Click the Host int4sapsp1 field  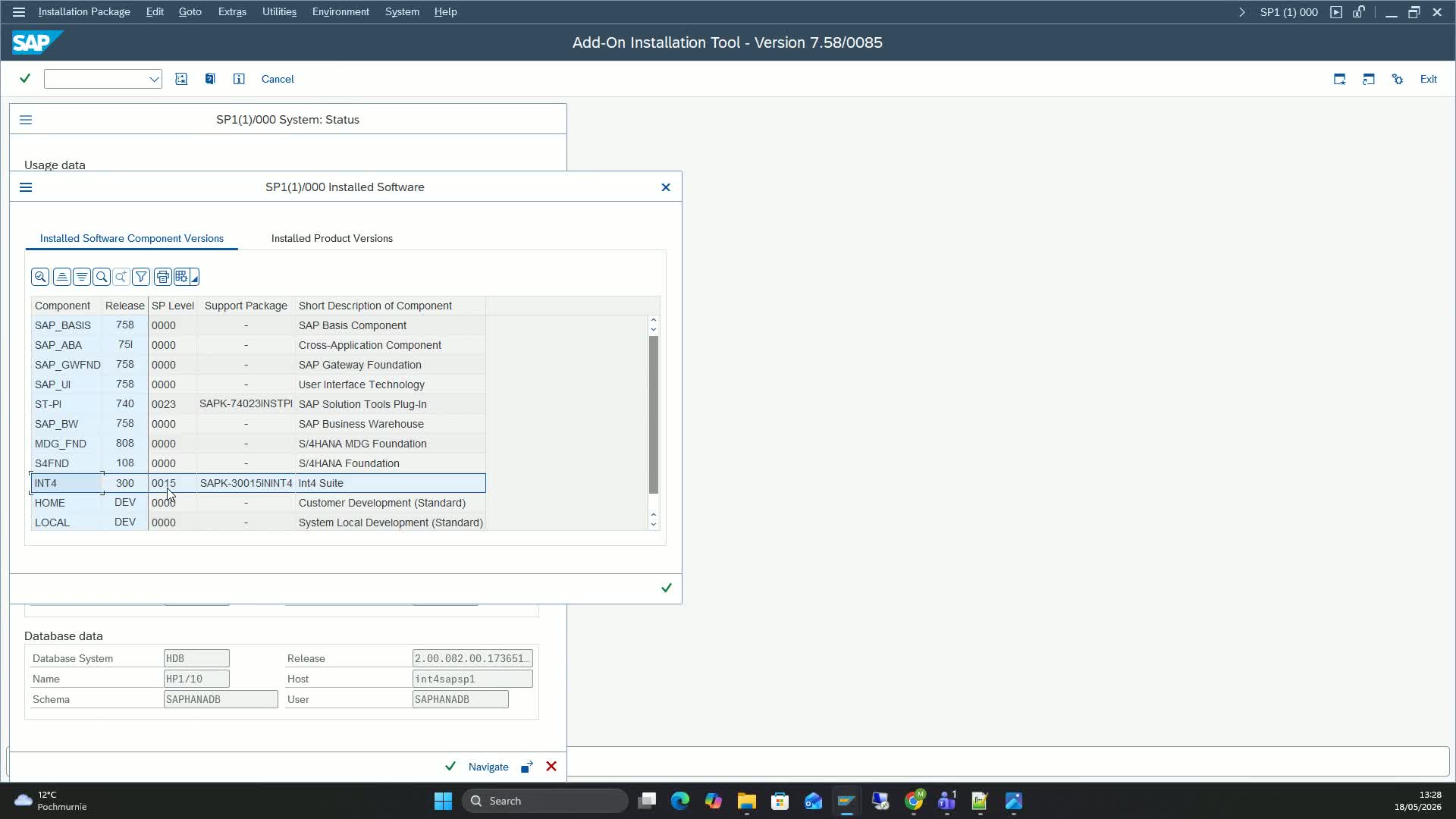(472, 679)
